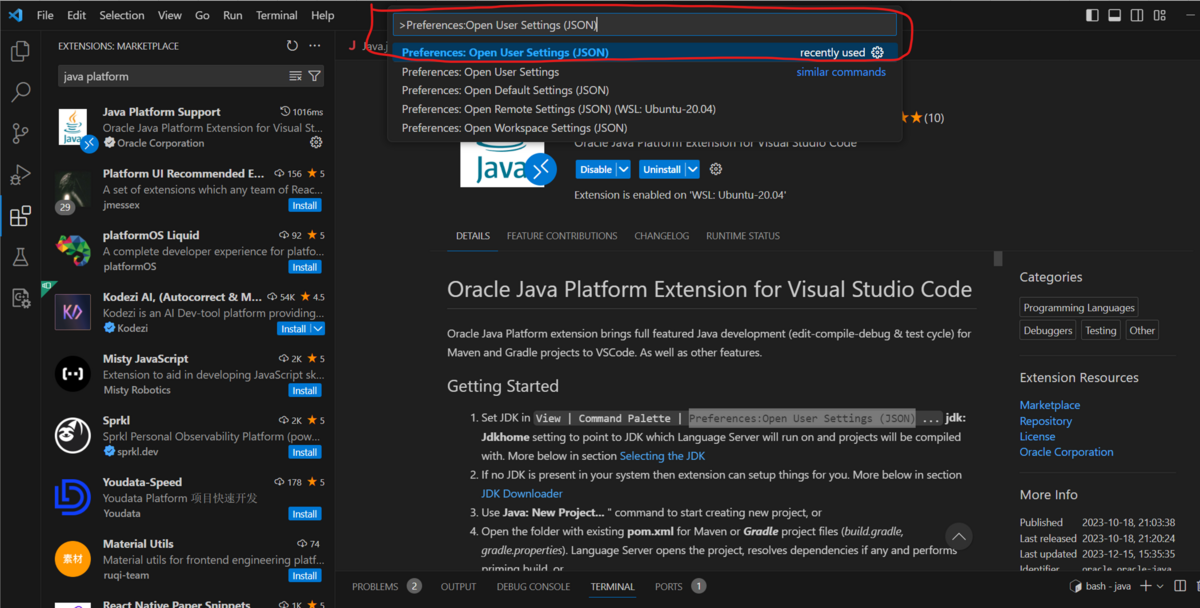Customize layout from title bar
Image resolution: width=1200 pixels, height=608 pixels.
click(x=1160, y=15)
